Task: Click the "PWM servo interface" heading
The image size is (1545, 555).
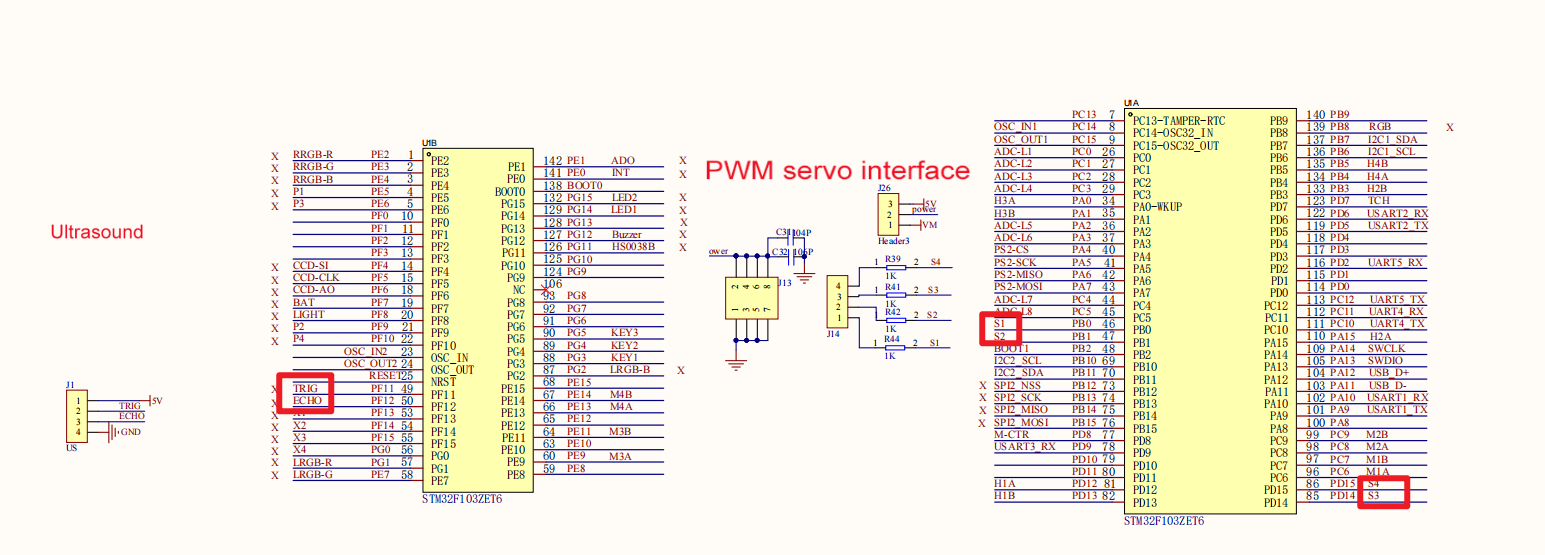Action: pyautogui.click(x=838, y=170)
